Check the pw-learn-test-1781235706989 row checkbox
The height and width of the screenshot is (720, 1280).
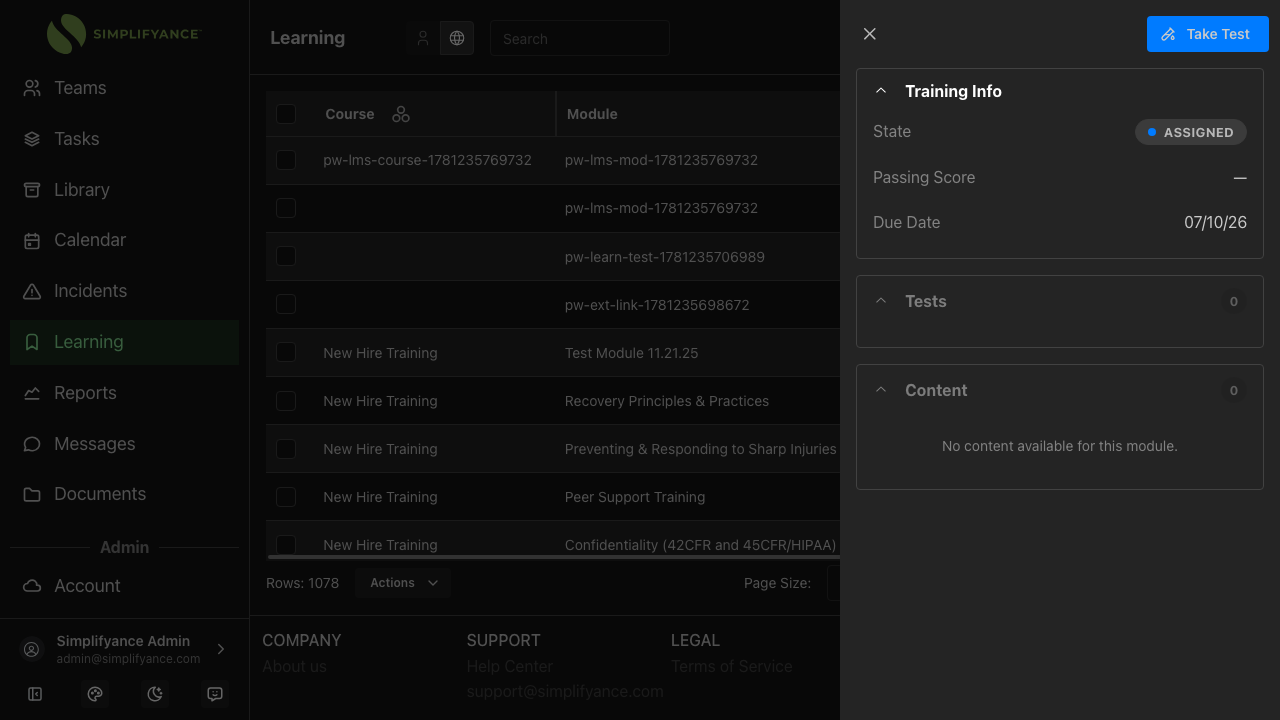tap(286, 256)
